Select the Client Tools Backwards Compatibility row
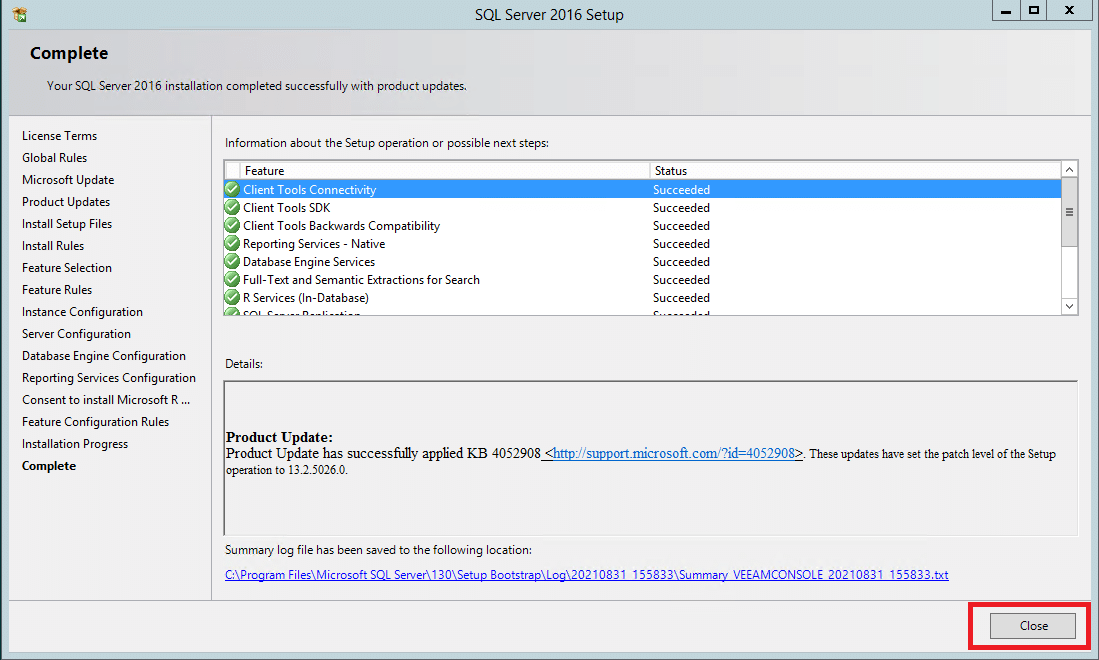Viewport: 1099px width, 660px height. pyautogui.click(x=643, y=226)
